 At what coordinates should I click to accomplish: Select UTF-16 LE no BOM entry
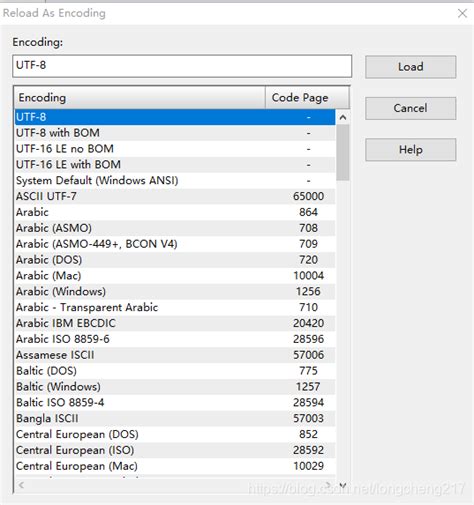point(175,149)
